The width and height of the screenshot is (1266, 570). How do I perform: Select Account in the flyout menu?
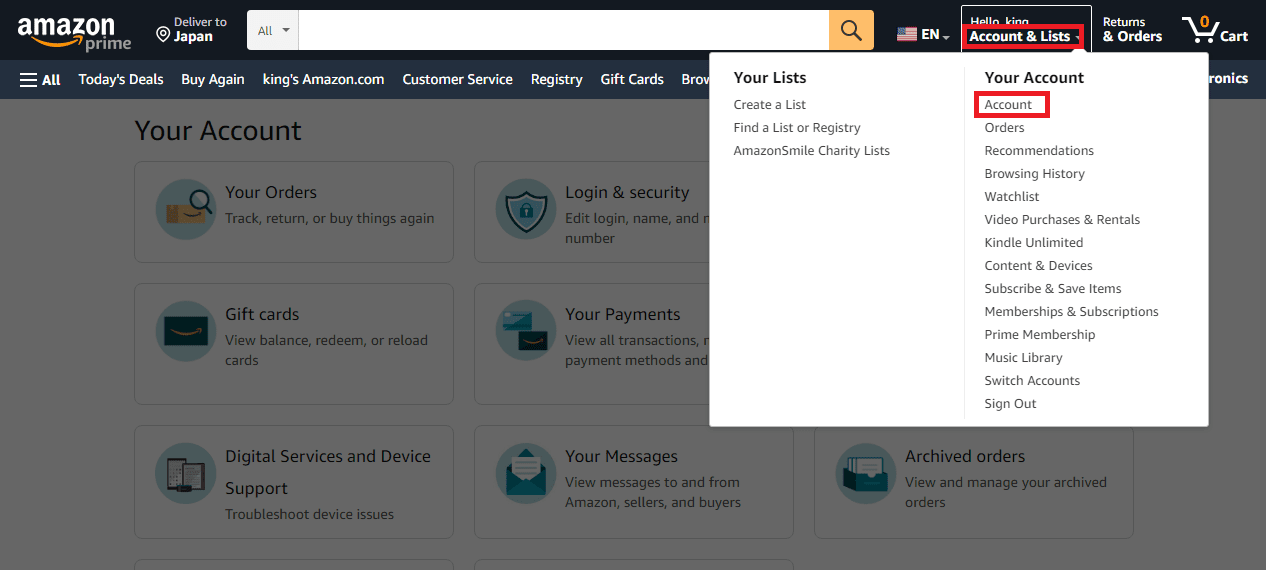1008,105
